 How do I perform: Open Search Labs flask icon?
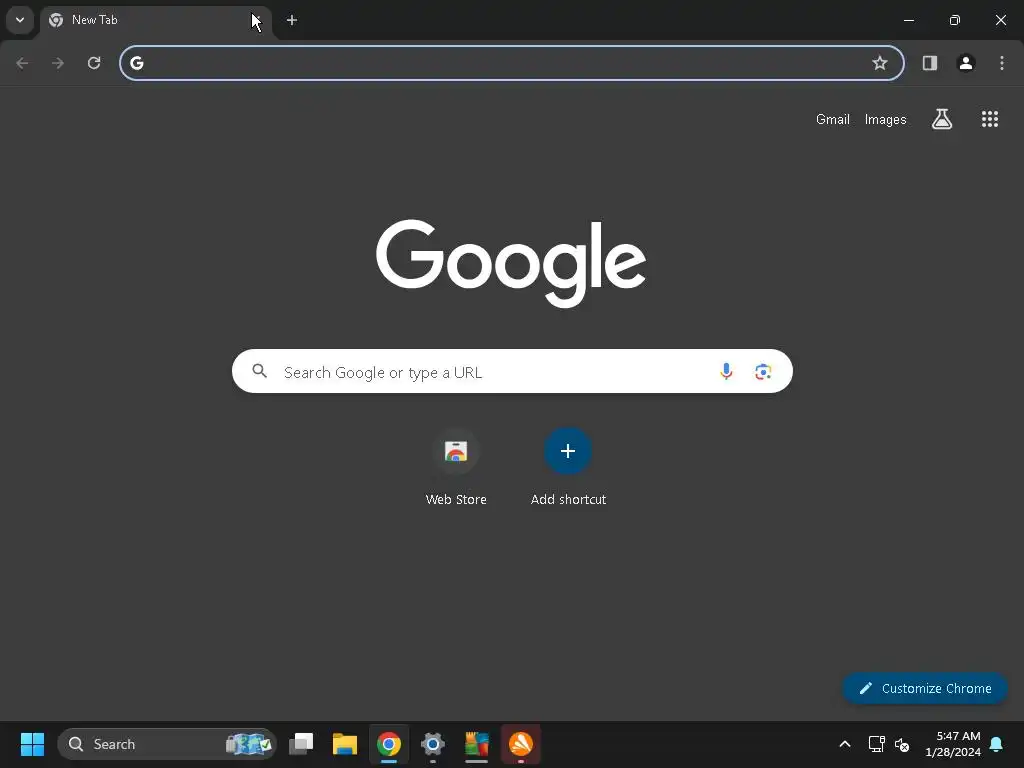tap(942, 119)
